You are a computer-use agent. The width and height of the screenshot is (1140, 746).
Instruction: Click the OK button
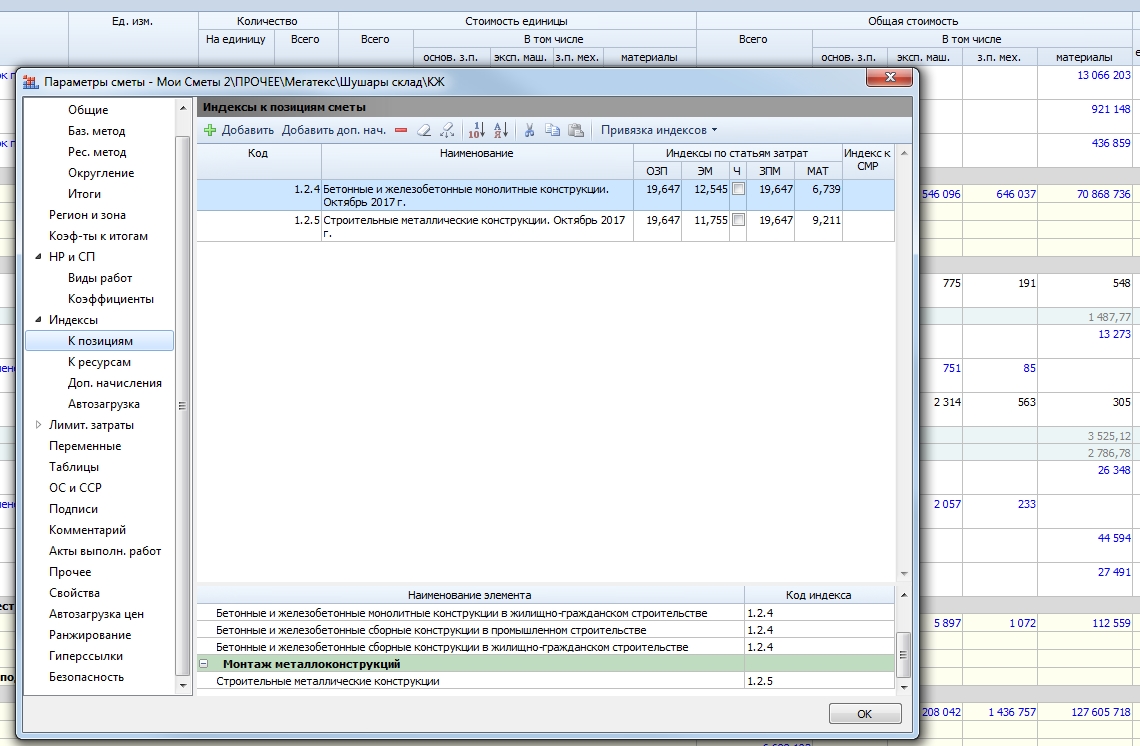(864, 714)
